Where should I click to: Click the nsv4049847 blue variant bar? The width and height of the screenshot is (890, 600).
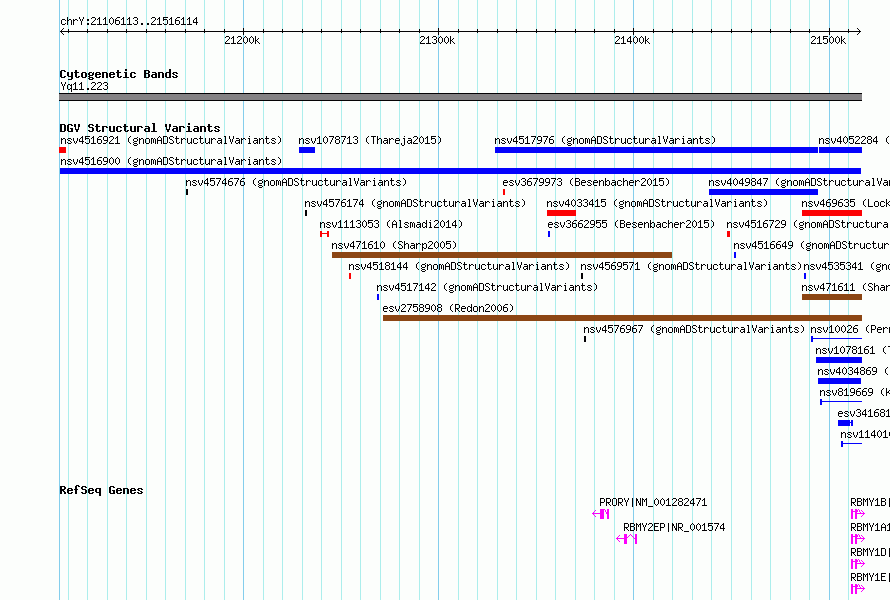pyautogui.click(x=763, y=192)
